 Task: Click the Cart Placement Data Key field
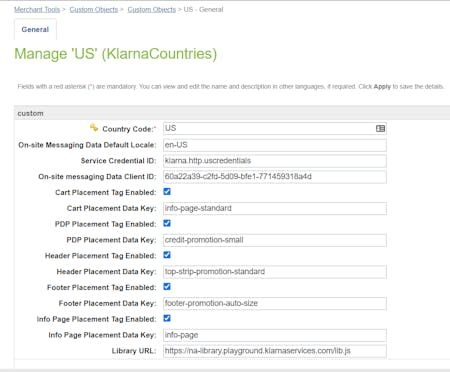pyautogui.click(x=275, y=208)
